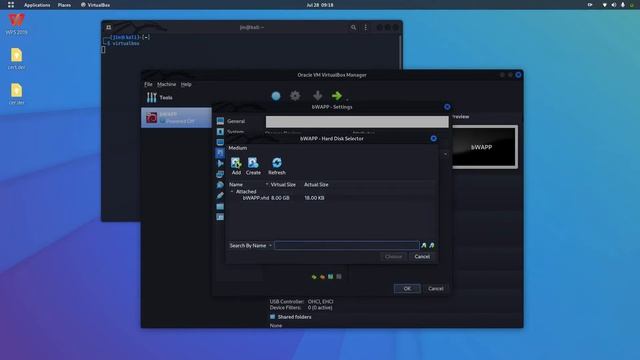This screenshot has width=640, height=360.
Task: Click the Actual Size column header
Action: coord(316,184)
